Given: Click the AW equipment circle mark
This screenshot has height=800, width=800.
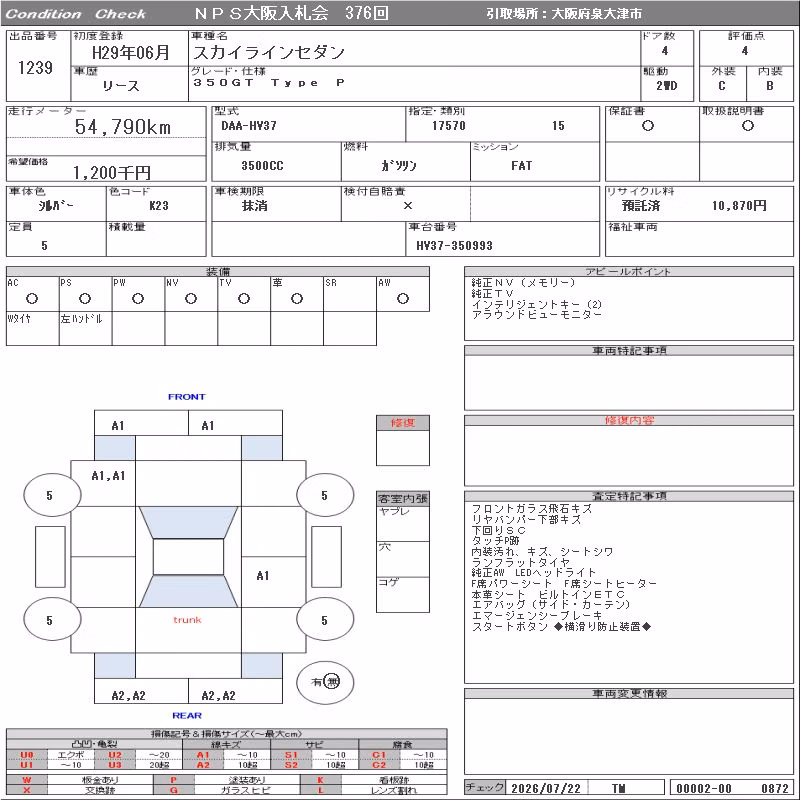Looking at the screenshot, I should coord(403,298).
